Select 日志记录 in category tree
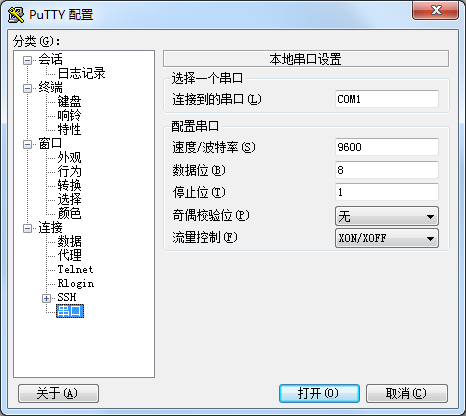This screenshot has width=466, height=416. [x=81, y=73]
